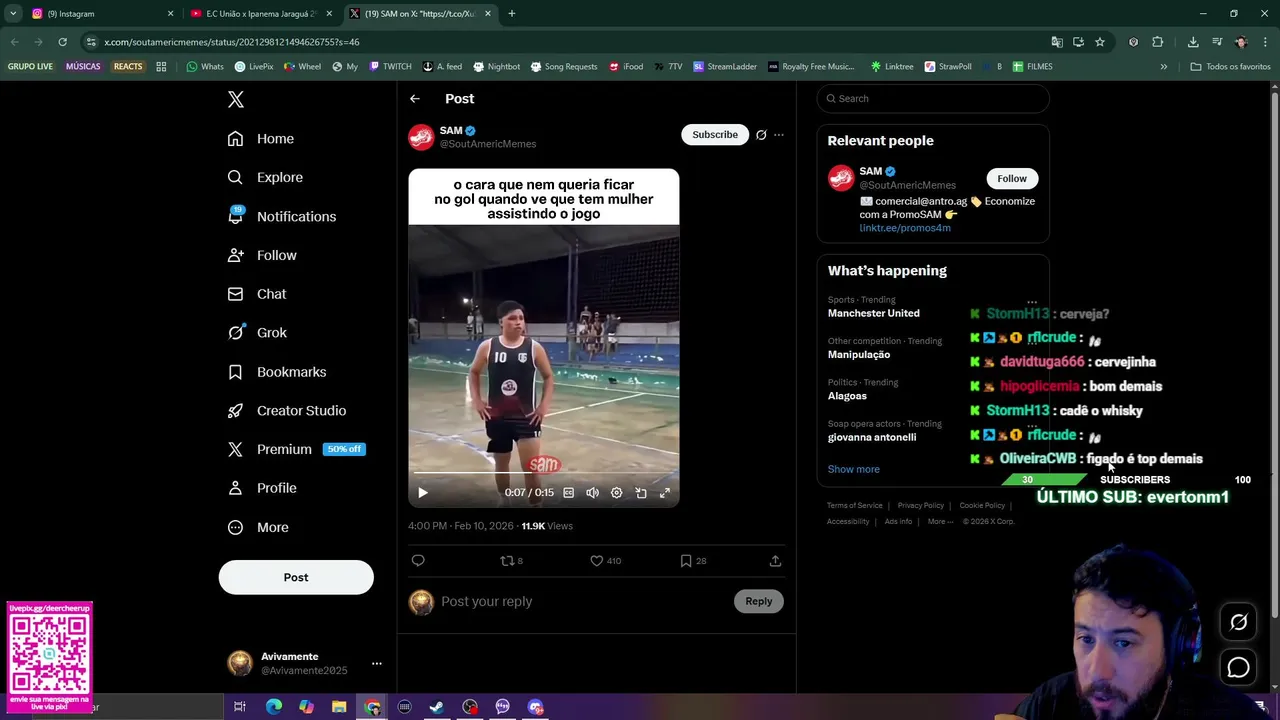Share the post via share icon
This screenshot has height=720, width=1280.
tap(775, 561)
